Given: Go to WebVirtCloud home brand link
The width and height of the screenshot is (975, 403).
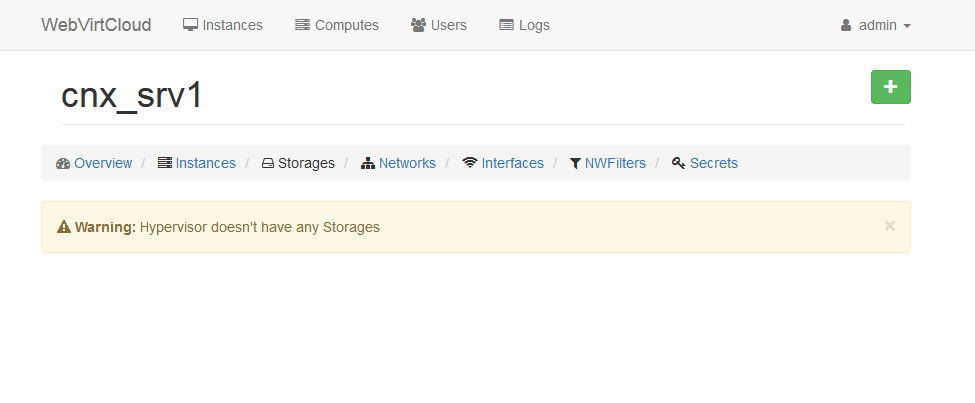Looking at the screenshot, I should (96, 25).
